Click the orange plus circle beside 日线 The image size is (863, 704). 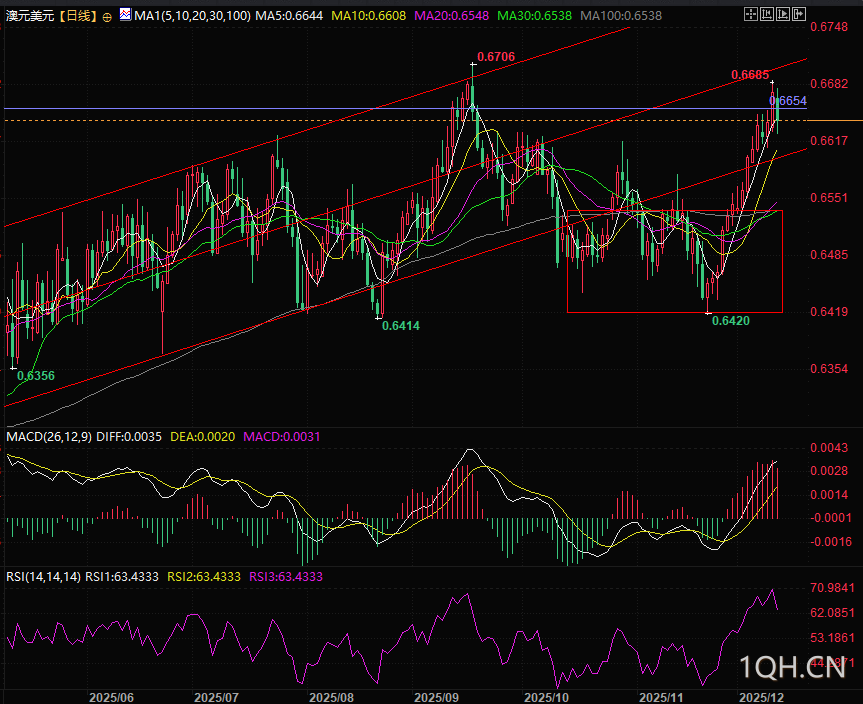(x=108, y=17)
